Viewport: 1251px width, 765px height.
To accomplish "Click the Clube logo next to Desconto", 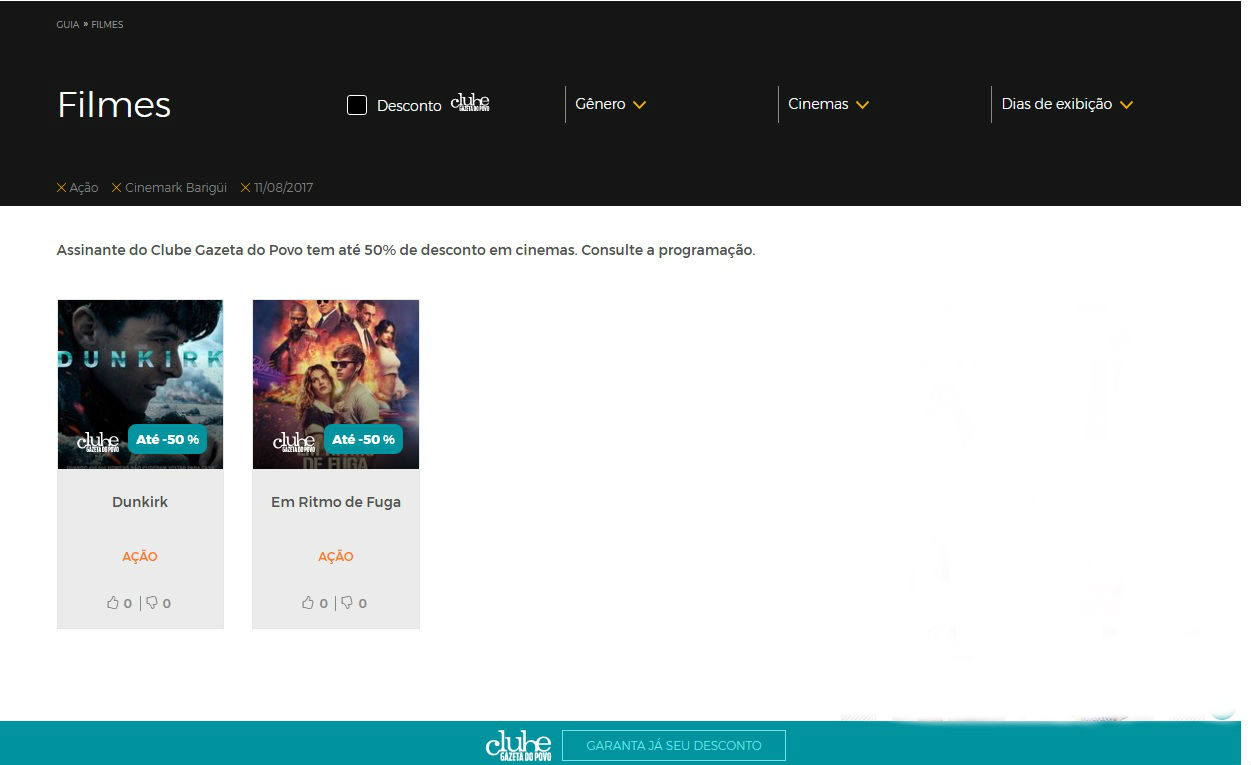I will click(470, 103).
